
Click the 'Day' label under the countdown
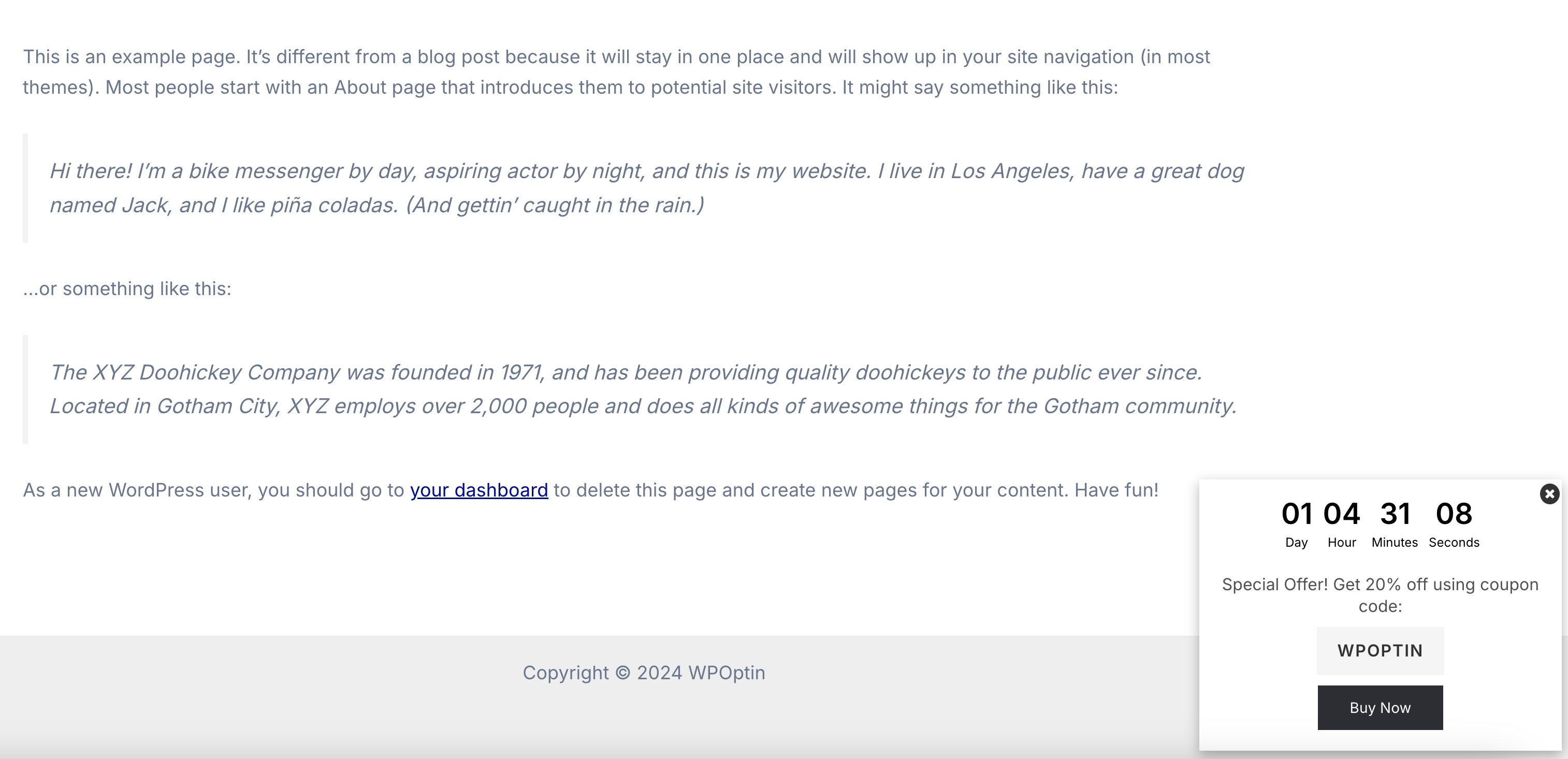[1297, 542]
